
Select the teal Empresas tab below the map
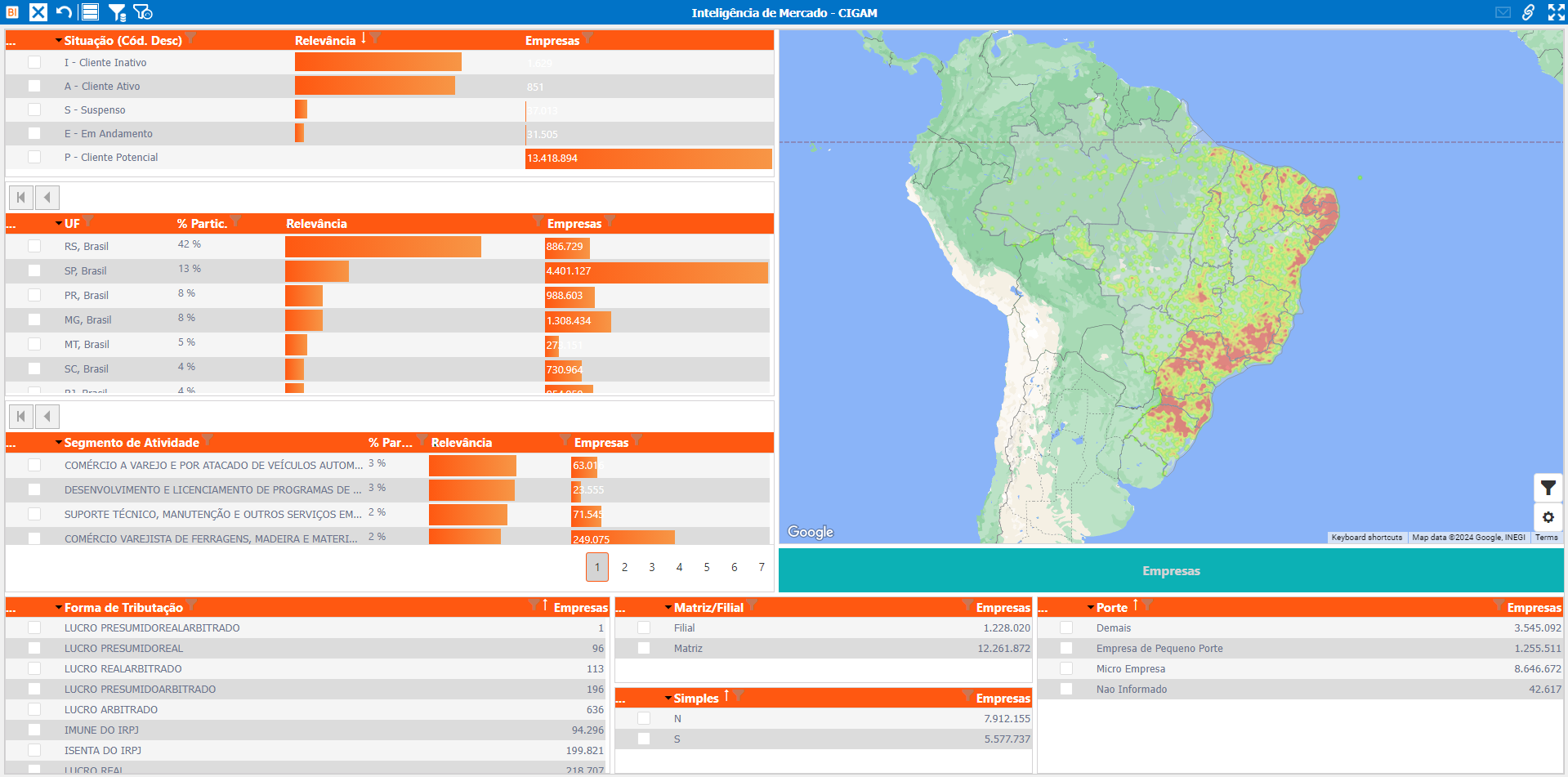[1171, 570]
